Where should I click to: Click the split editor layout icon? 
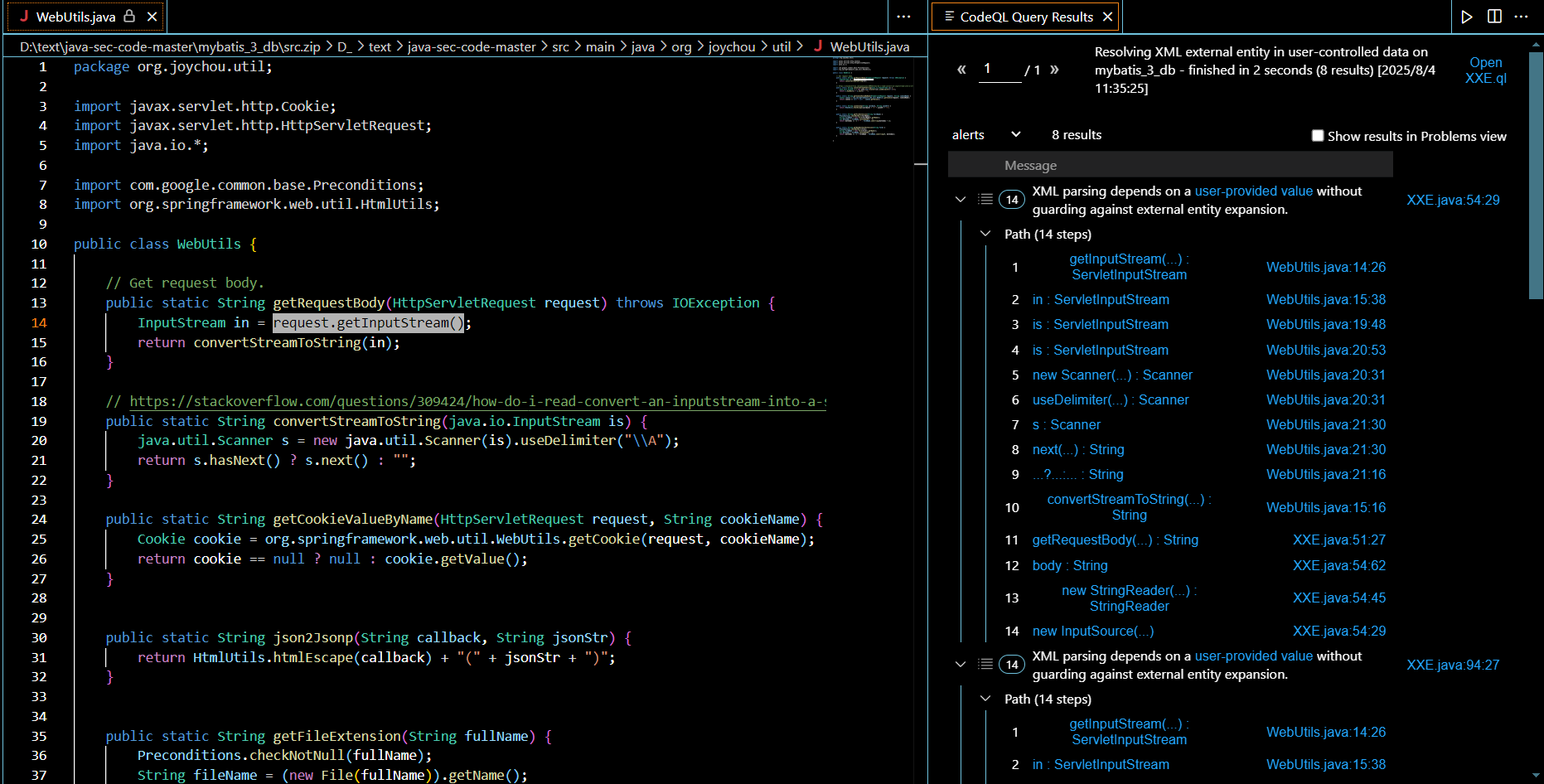(x=1494, y=17)
